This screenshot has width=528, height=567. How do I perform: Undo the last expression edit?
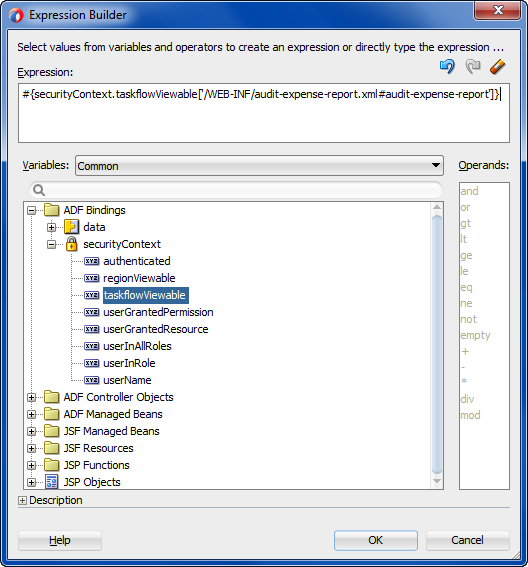click(447, 67)
